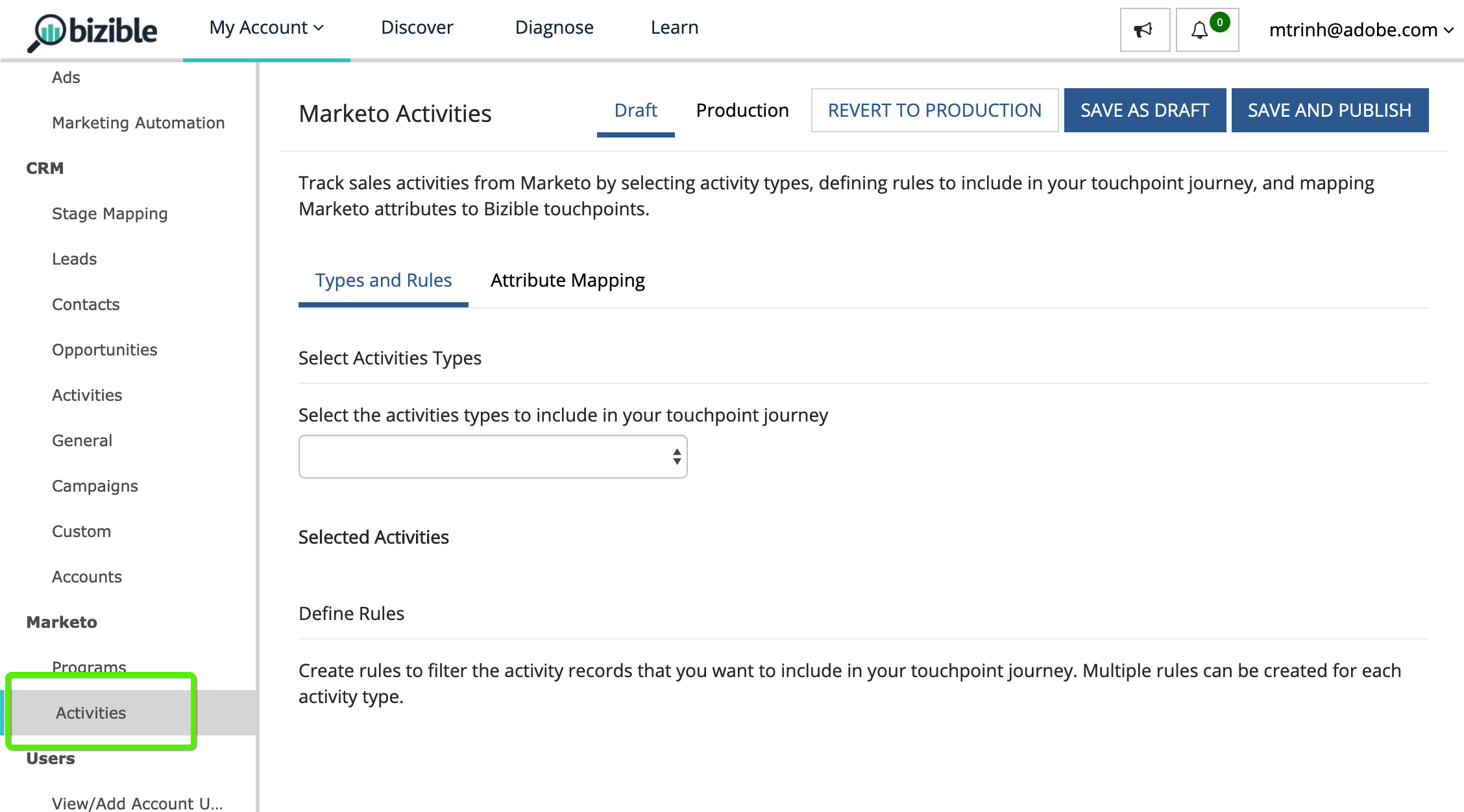Open the Diagnose menu item

pos(554,28)
